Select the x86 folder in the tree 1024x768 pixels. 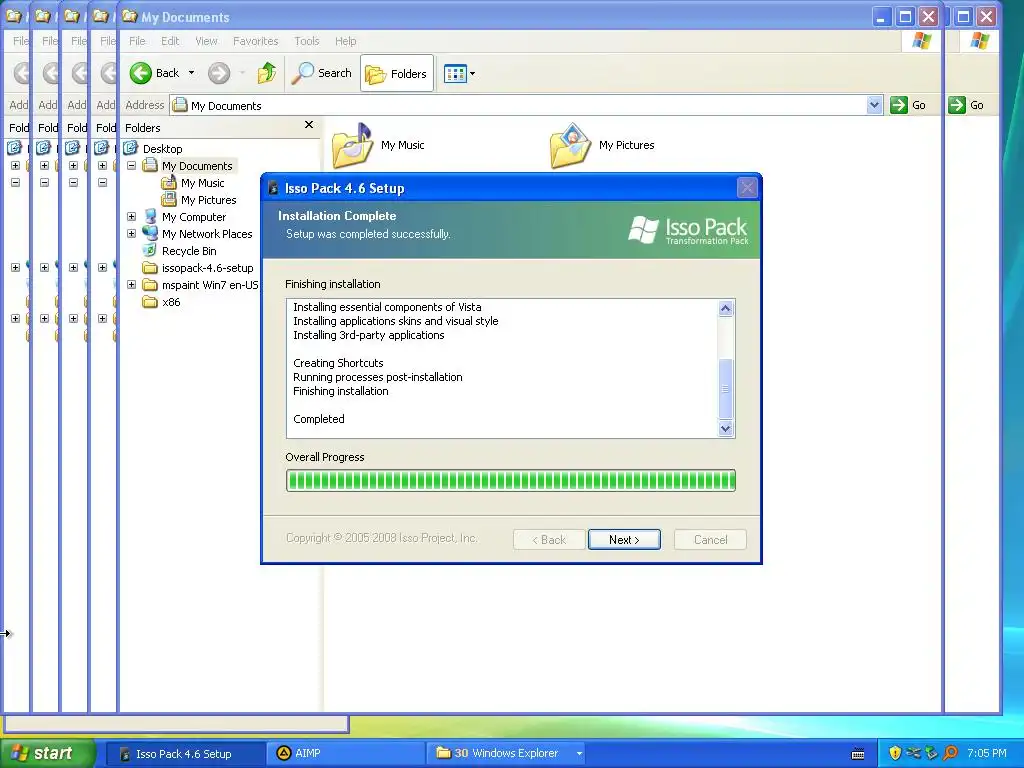[171, 302]
